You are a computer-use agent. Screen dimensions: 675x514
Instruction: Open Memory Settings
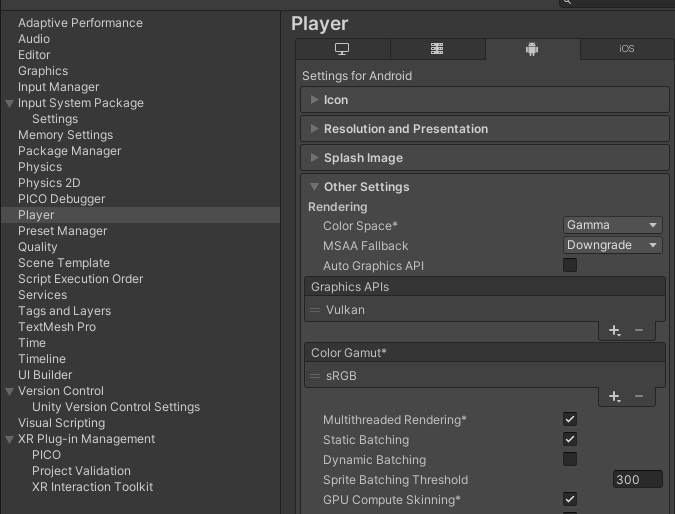point(65,135)
